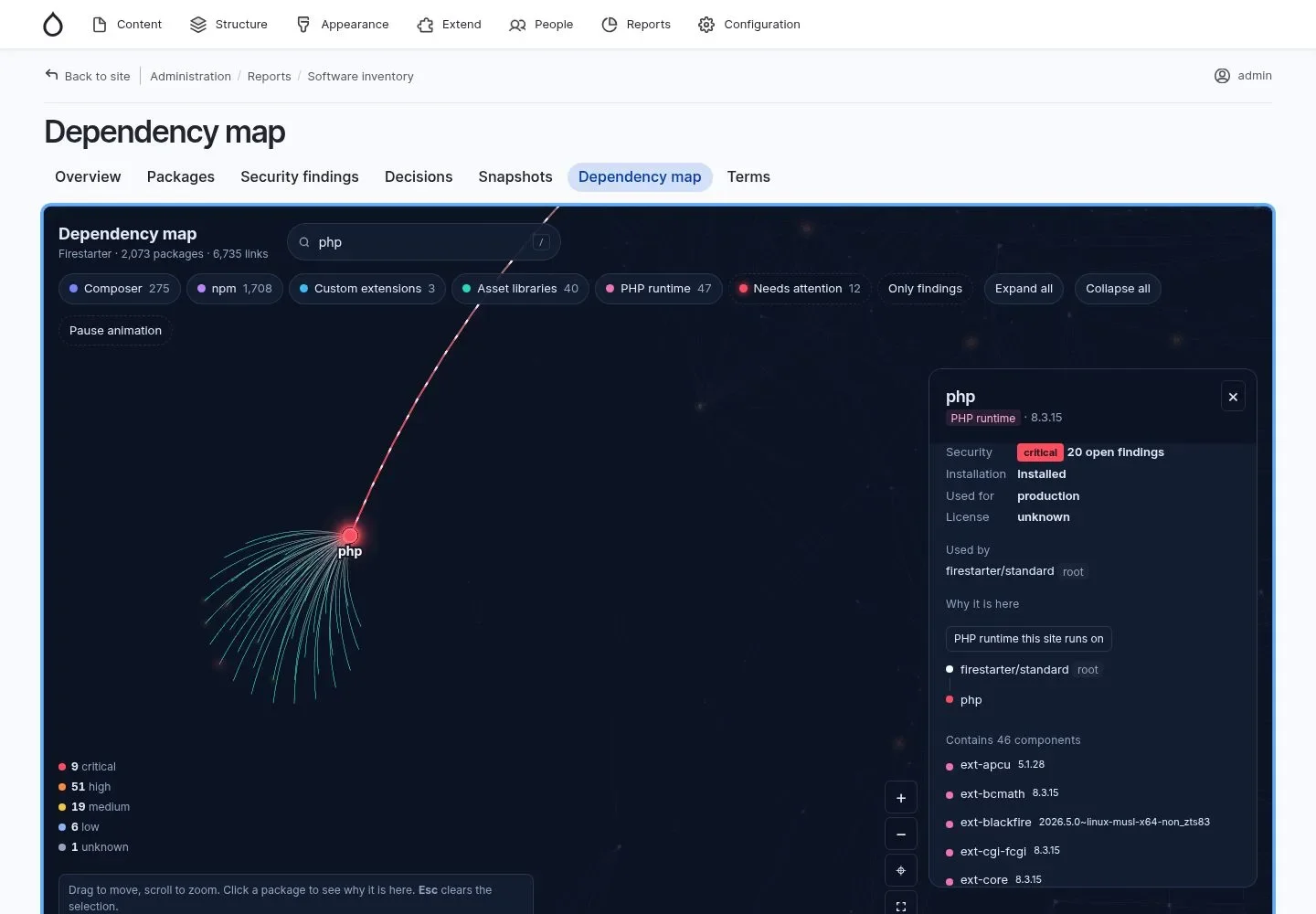Toggle the Asset libraries 40 filter
The height and width of the screenshot is (914, 1316).
520,289
